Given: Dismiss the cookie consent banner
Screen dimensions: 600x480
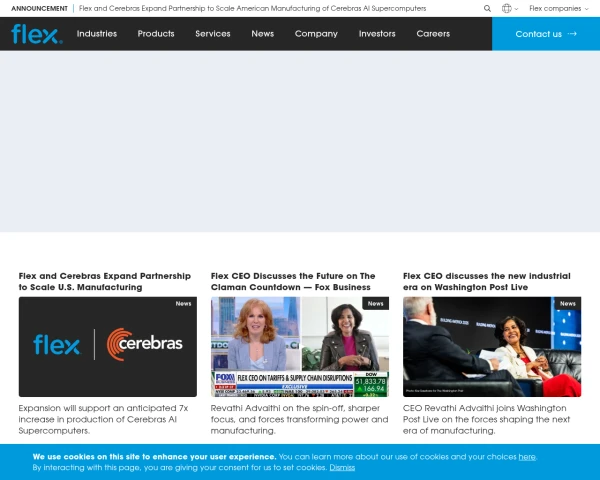Looking at the screenshot, I should (x=342, y=467).
